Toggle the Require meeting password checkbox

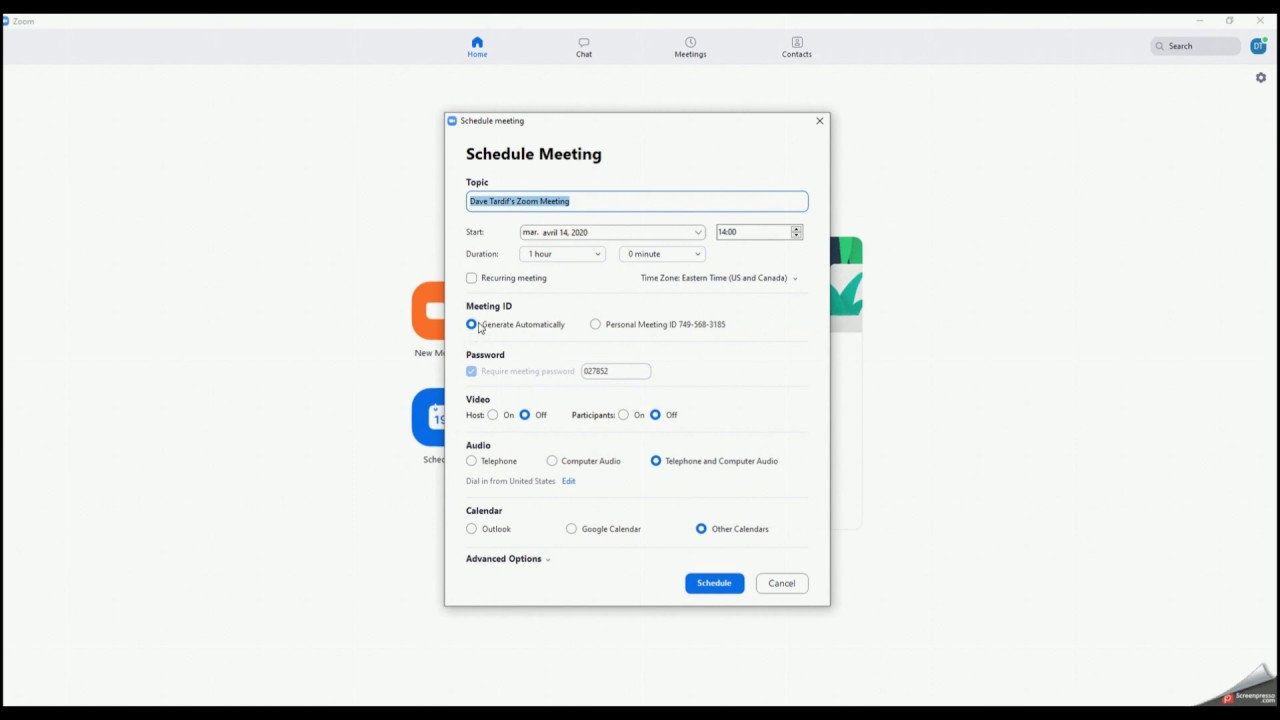tap(472, 371)
